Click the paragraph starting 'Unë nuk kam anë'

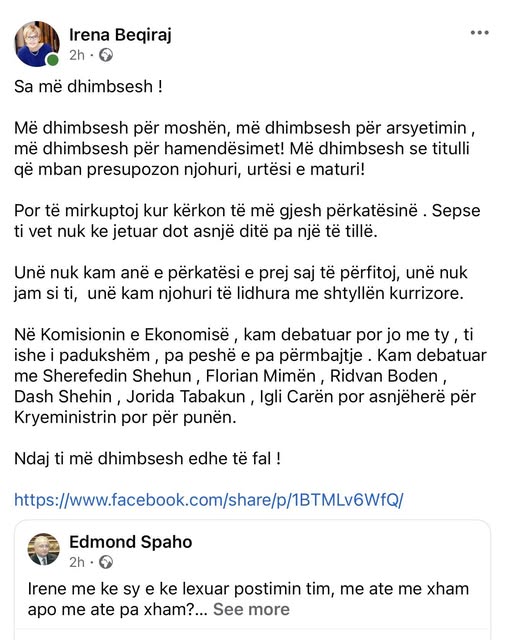(241, 283)
